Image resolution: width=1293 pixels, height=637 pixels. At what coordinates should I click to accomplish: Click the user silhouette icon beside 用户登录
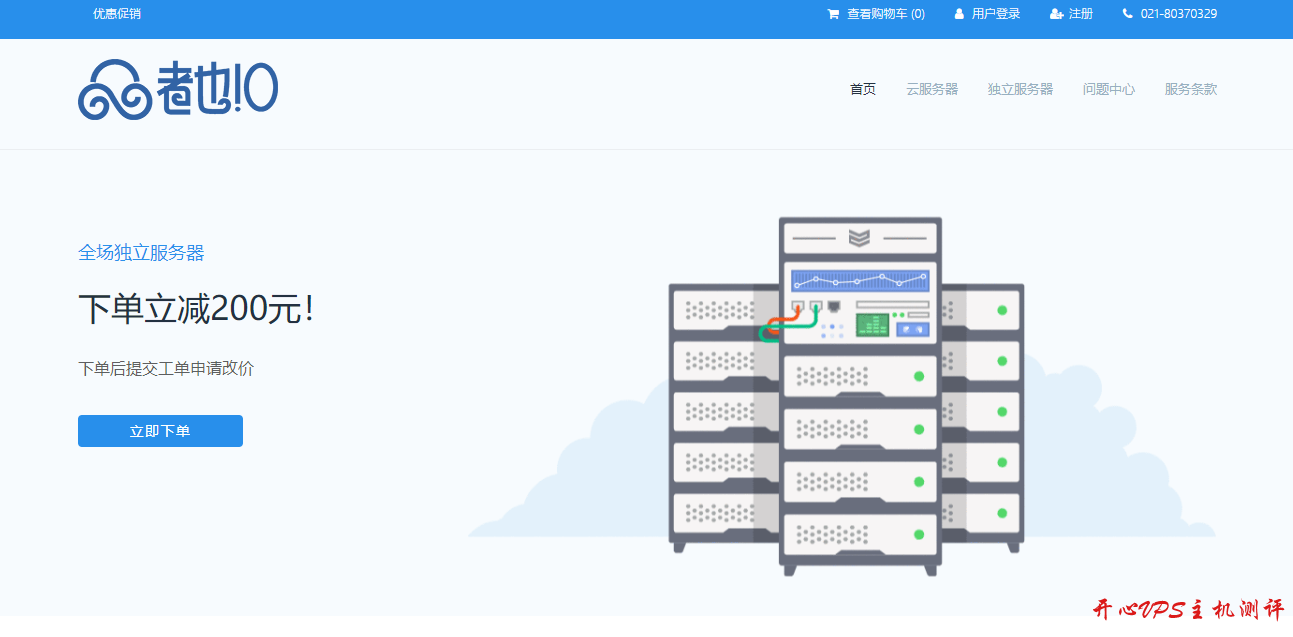coord(959,14)
